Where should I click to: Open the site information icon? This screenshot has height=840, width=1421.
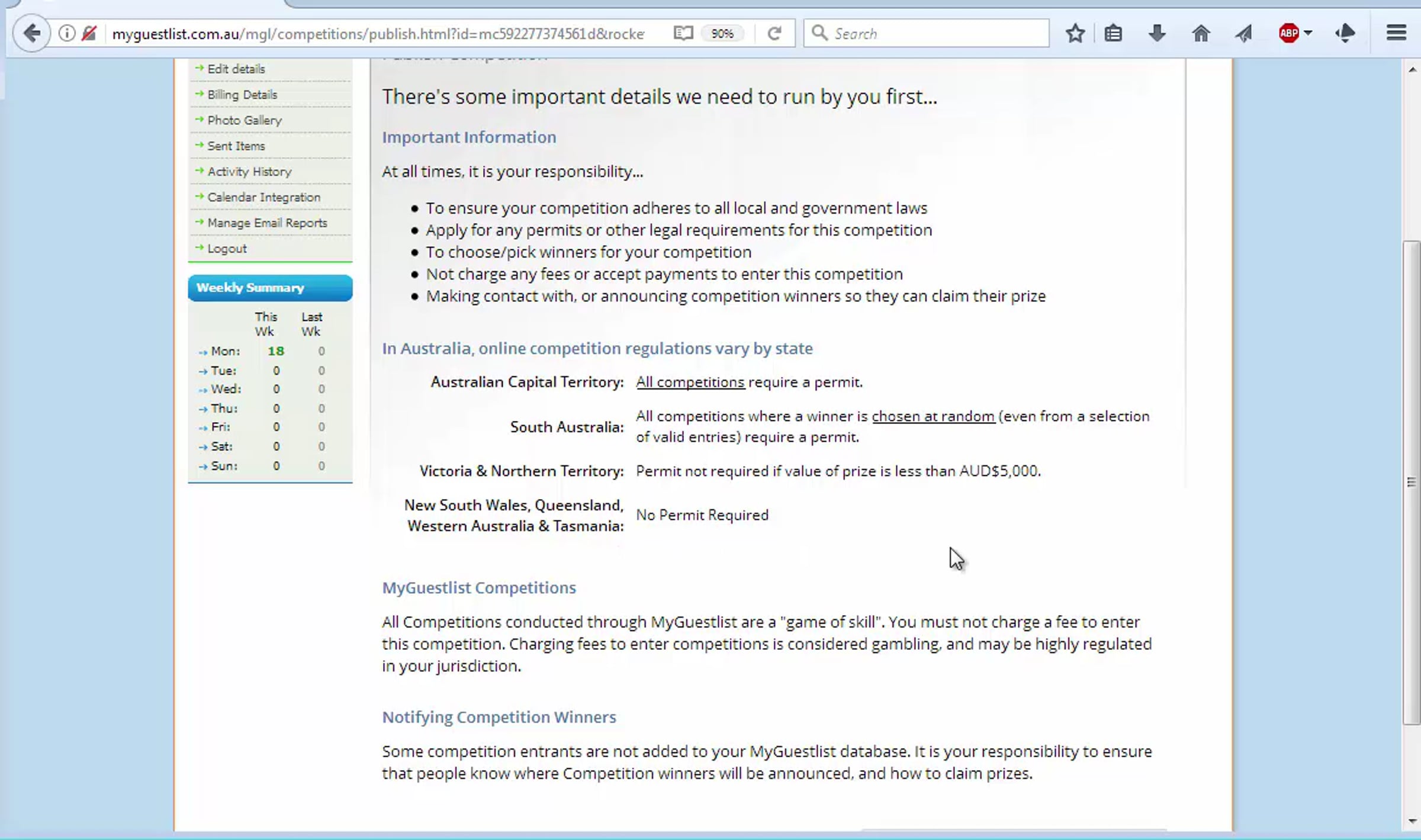(x=67, y=33)
